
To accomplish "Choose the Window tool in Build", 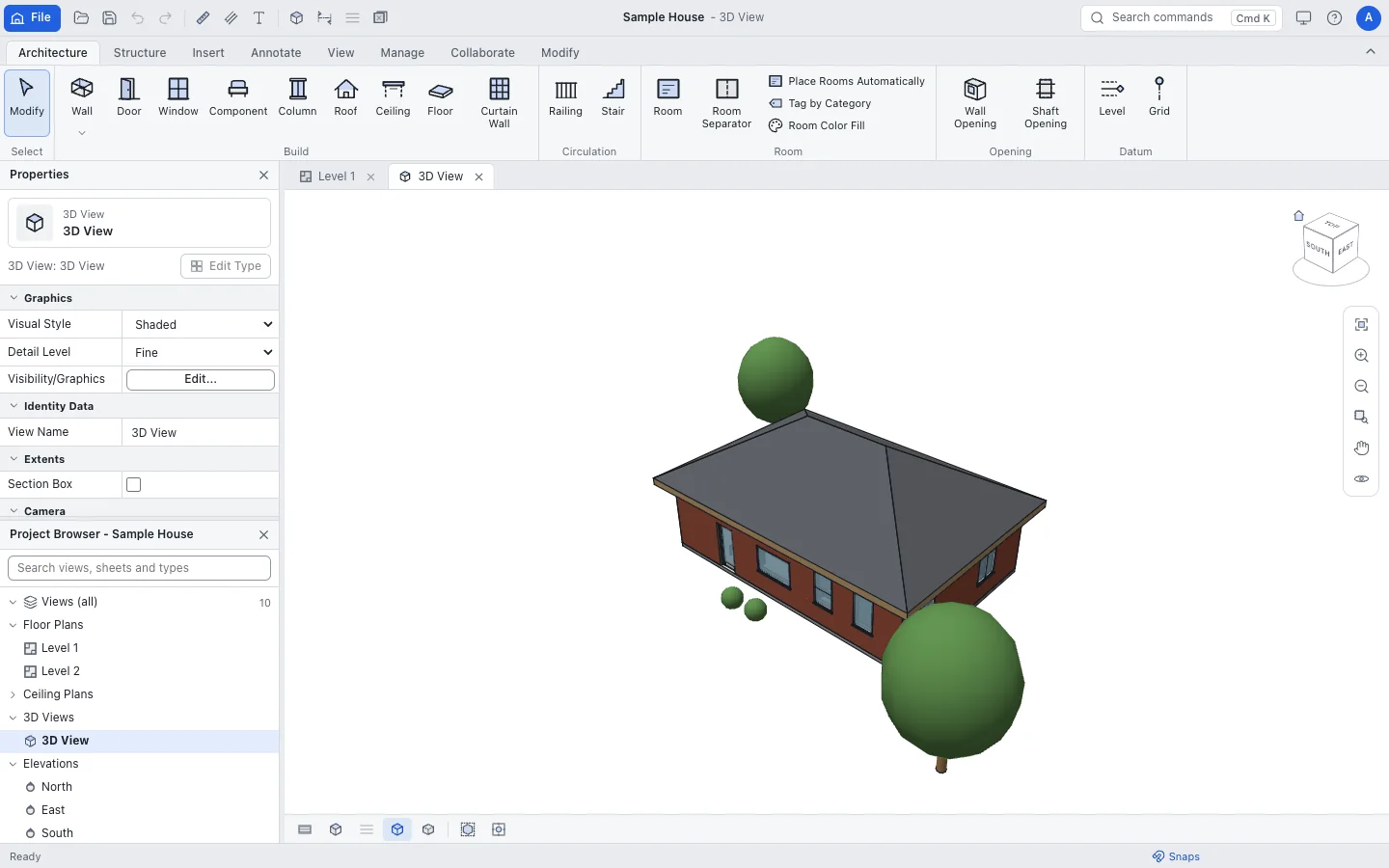I will click(178, 97).
